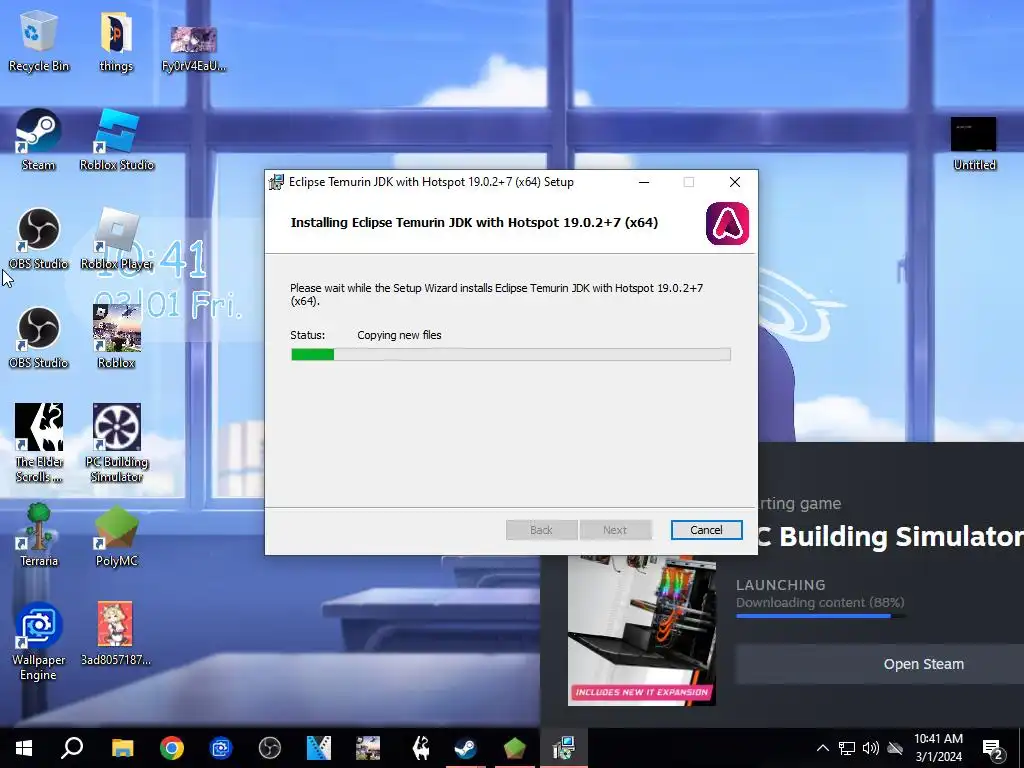Open the Recycle Bin desktop icon

click(39, 42)
